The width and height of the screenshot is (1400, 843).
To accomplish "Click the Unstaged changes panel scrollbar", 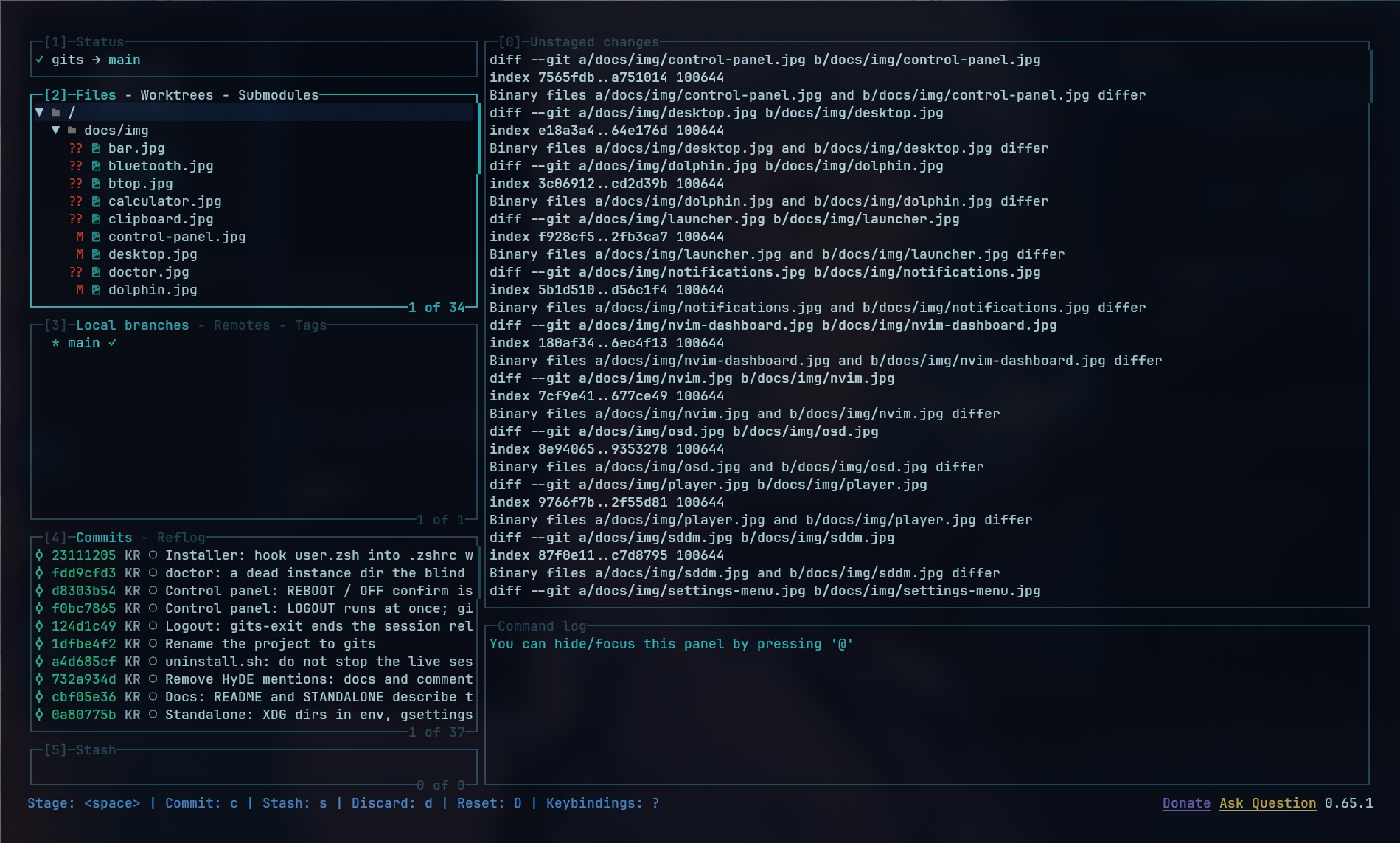I will tap(1371, 77).
